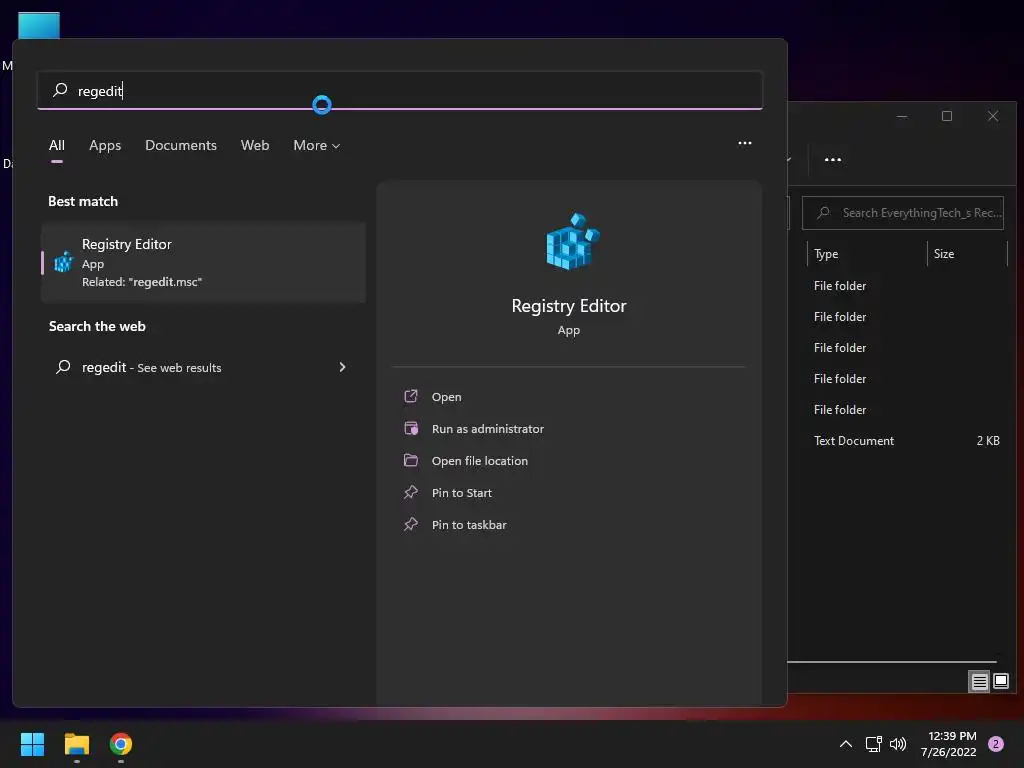This screenshot has height=768, width=1024.
Task: Click the web result magnifier icon
Action: pos(63,367)
